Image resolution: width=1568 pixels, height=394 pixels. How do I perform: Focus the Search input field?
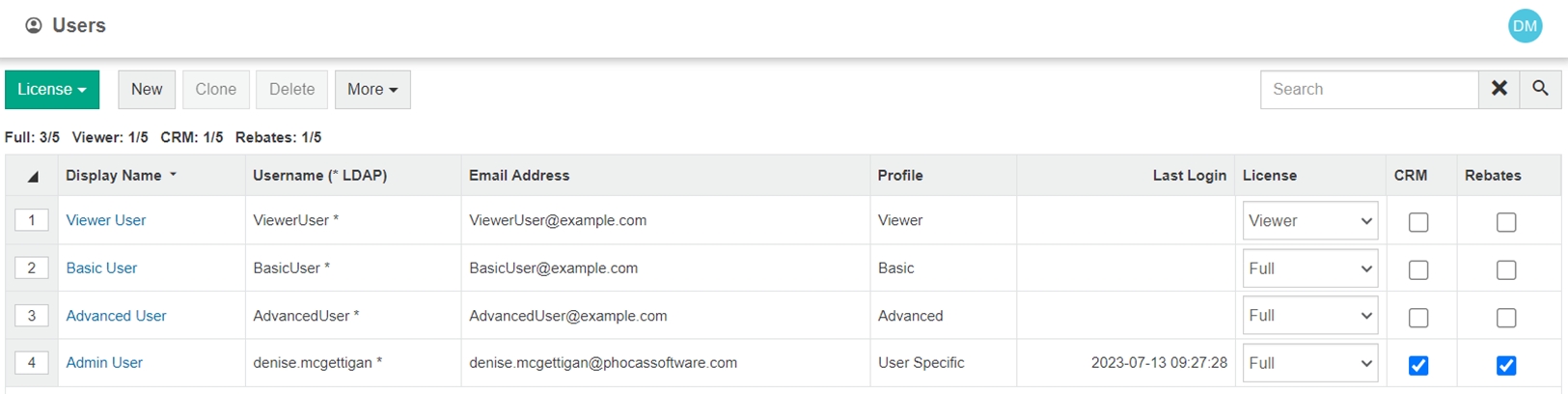[1368, 89]
